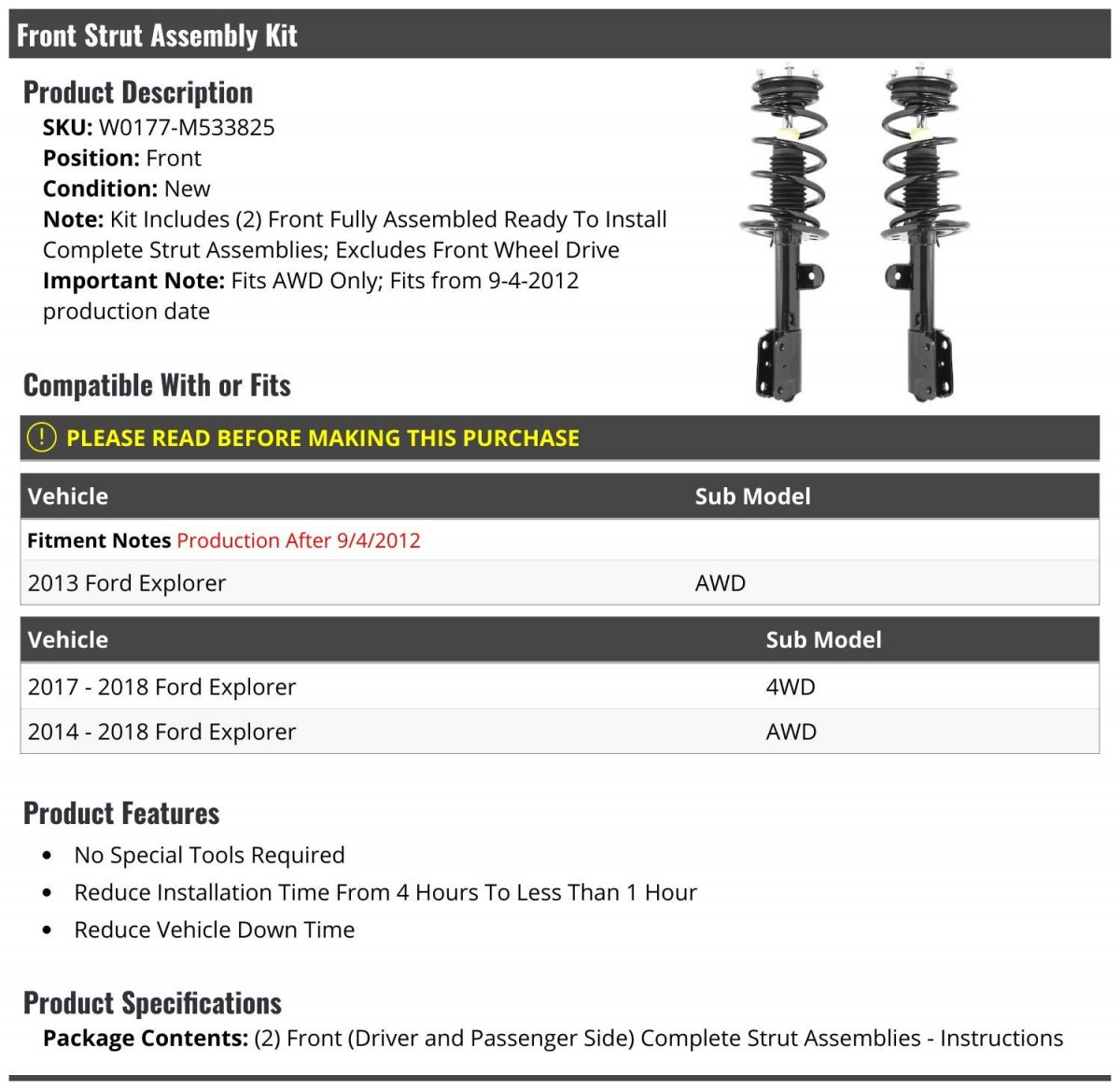
Task: Click the Product Specifications heading
Action: tap(152, 1003)
